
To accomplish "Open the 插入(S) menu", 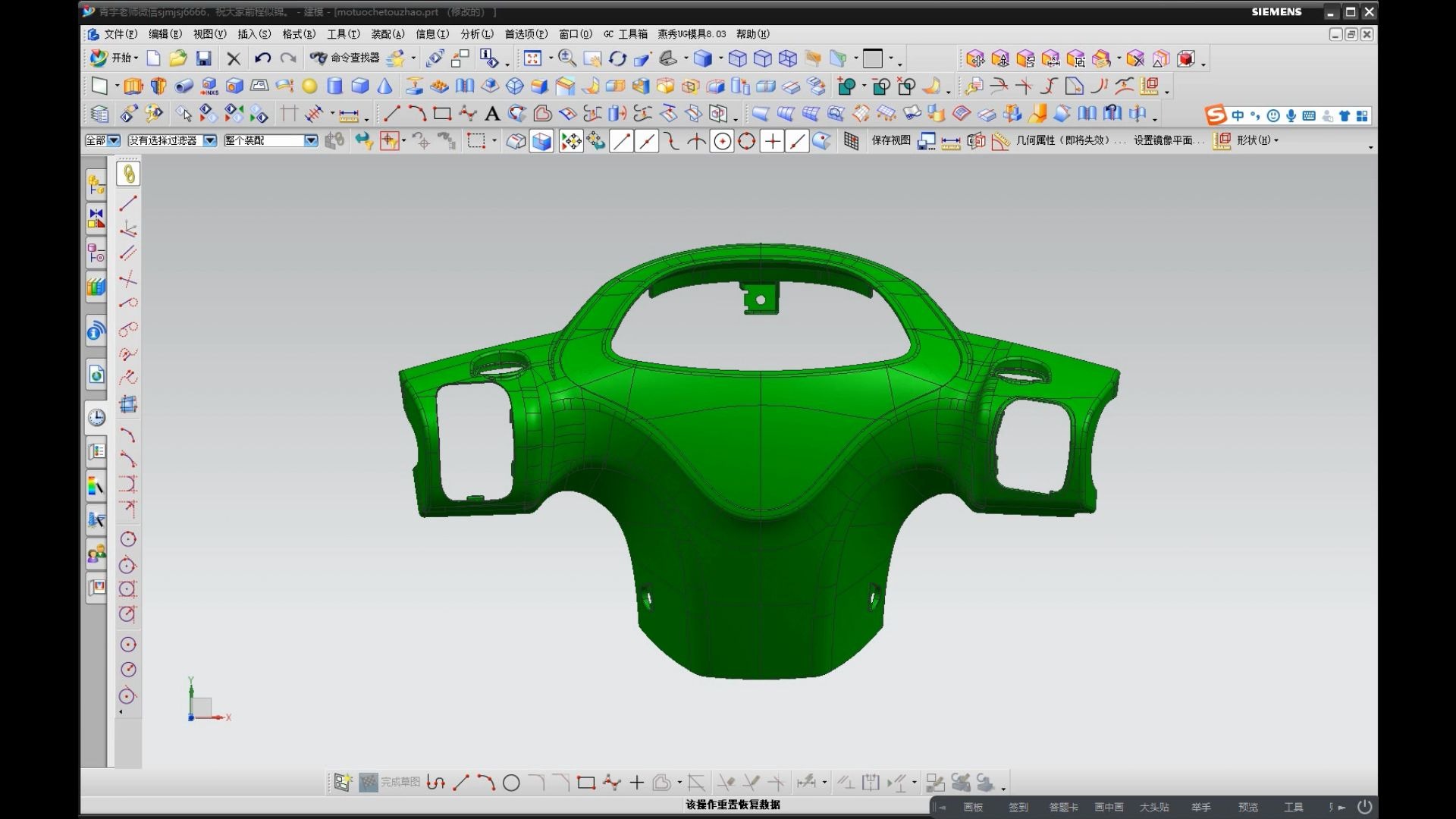I will (253, 34).
